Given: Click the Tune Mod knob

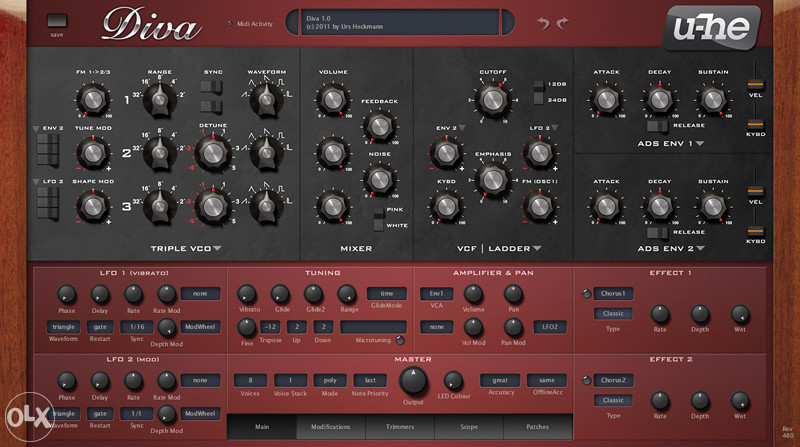Looking at the screenshot, I should [x=93, y=153].
